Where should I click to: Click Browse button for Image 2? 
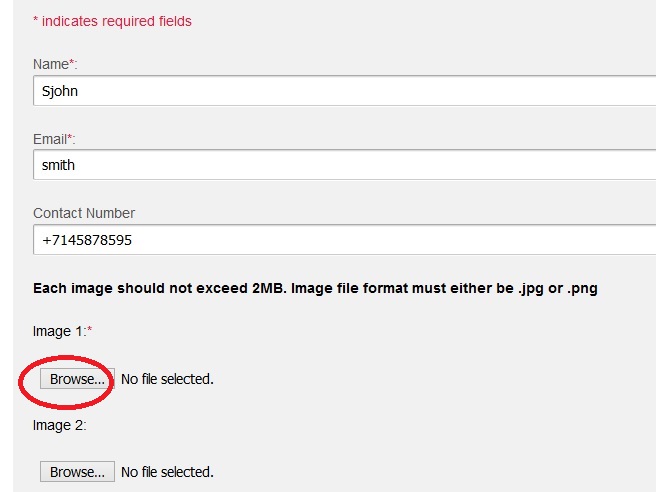coord(77,471)
